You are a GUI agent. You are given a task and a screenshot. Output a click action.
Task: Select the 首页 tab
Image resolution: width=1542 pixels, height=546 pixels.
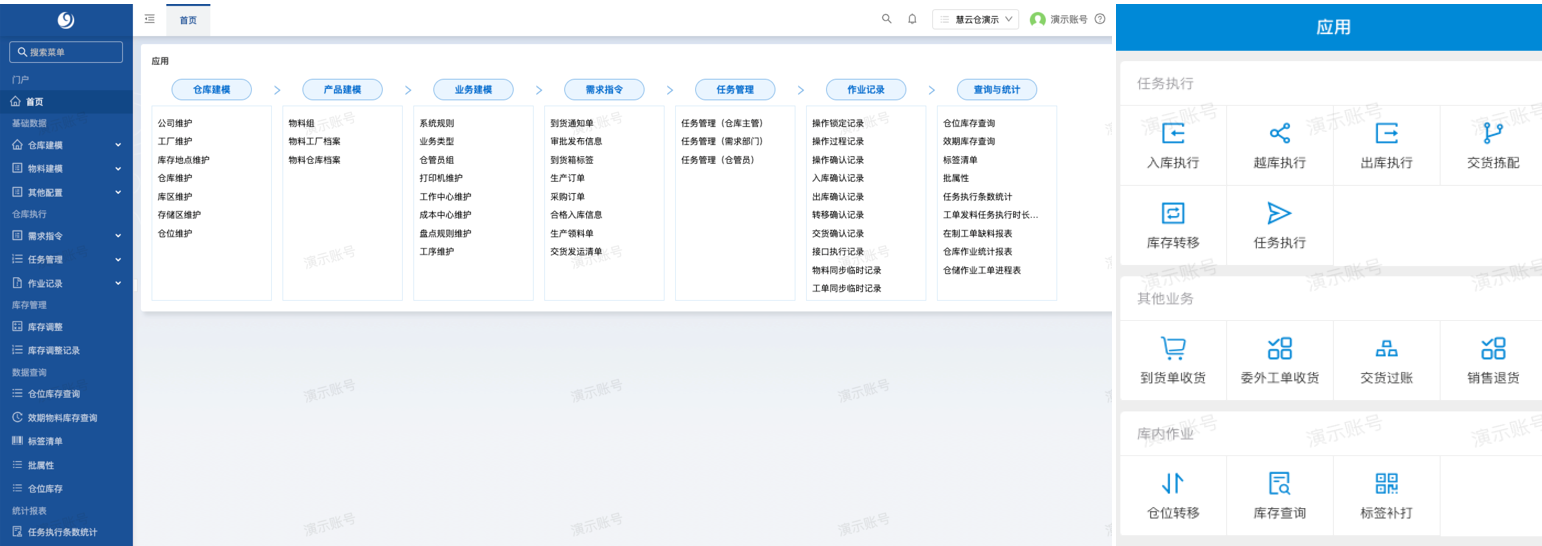pos(188,20)
